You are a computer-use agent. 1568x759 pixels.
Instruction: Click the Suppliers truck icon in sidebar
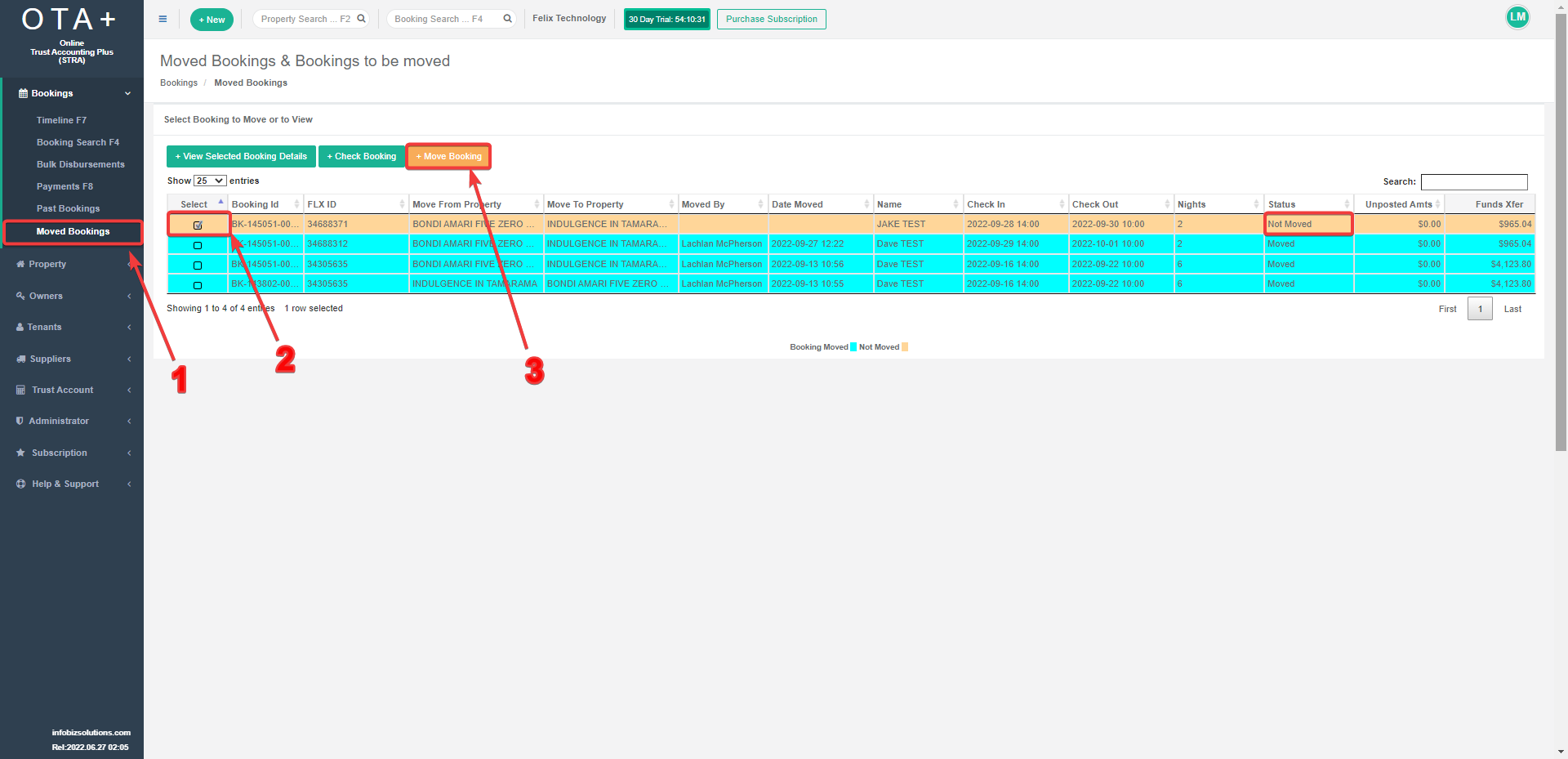click(20, 359)
